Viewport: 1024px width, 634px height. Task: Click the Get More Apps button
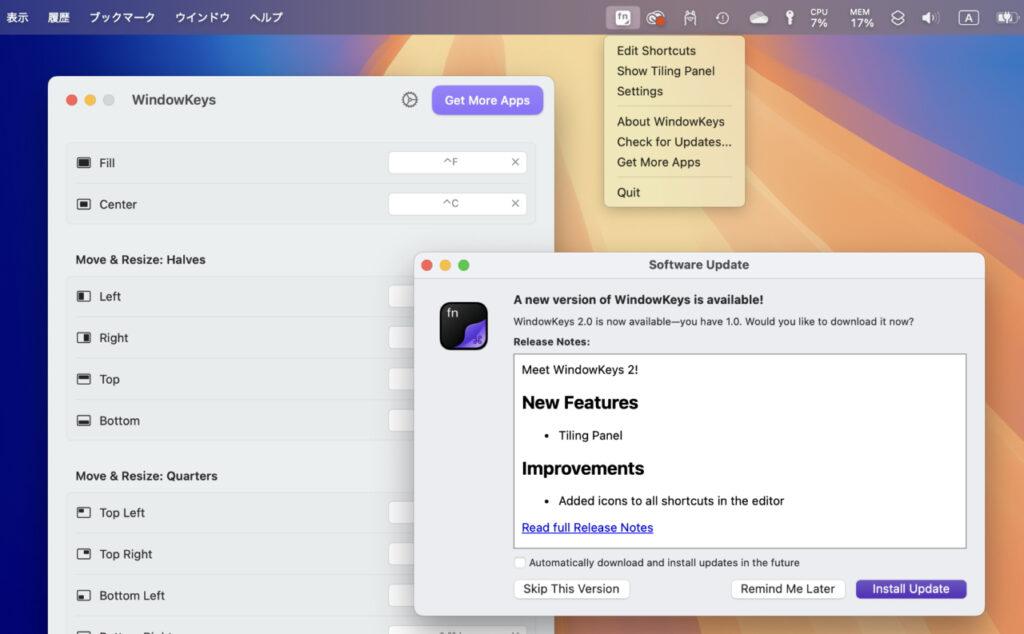(x=487, y=100)
